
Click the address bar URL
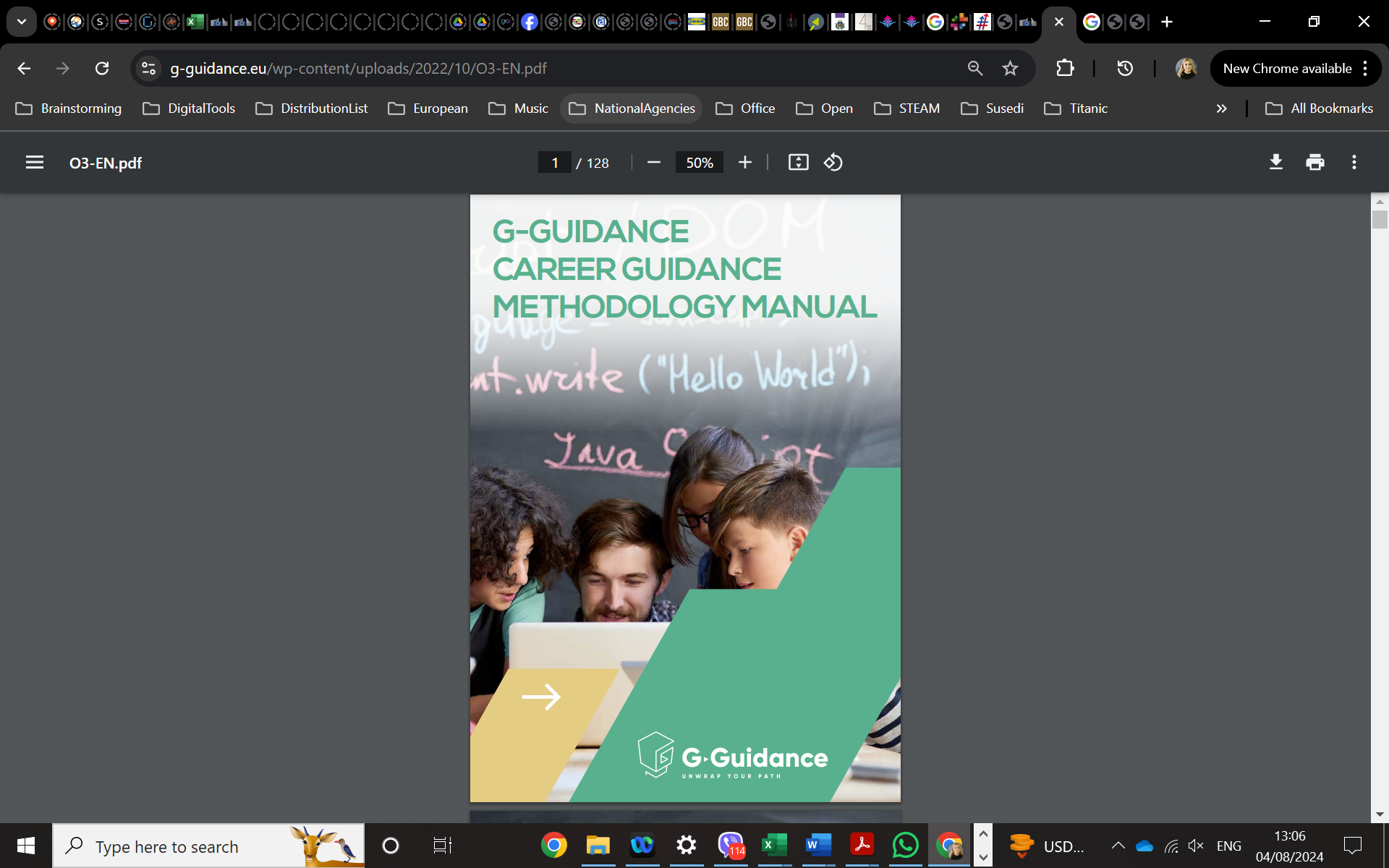(x=358, y=69)
